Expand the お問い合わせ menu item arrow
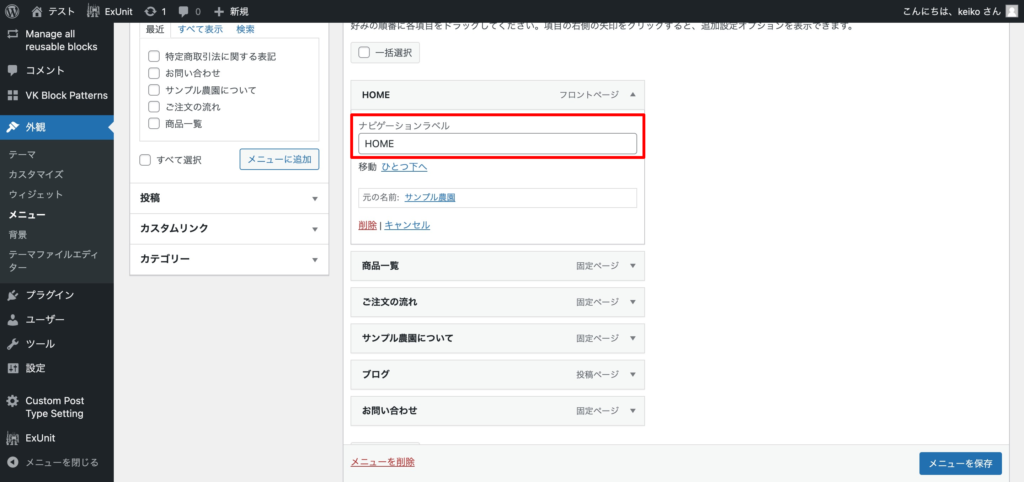The height and width of the screenshot is (482, 1024). click(632, 411)
